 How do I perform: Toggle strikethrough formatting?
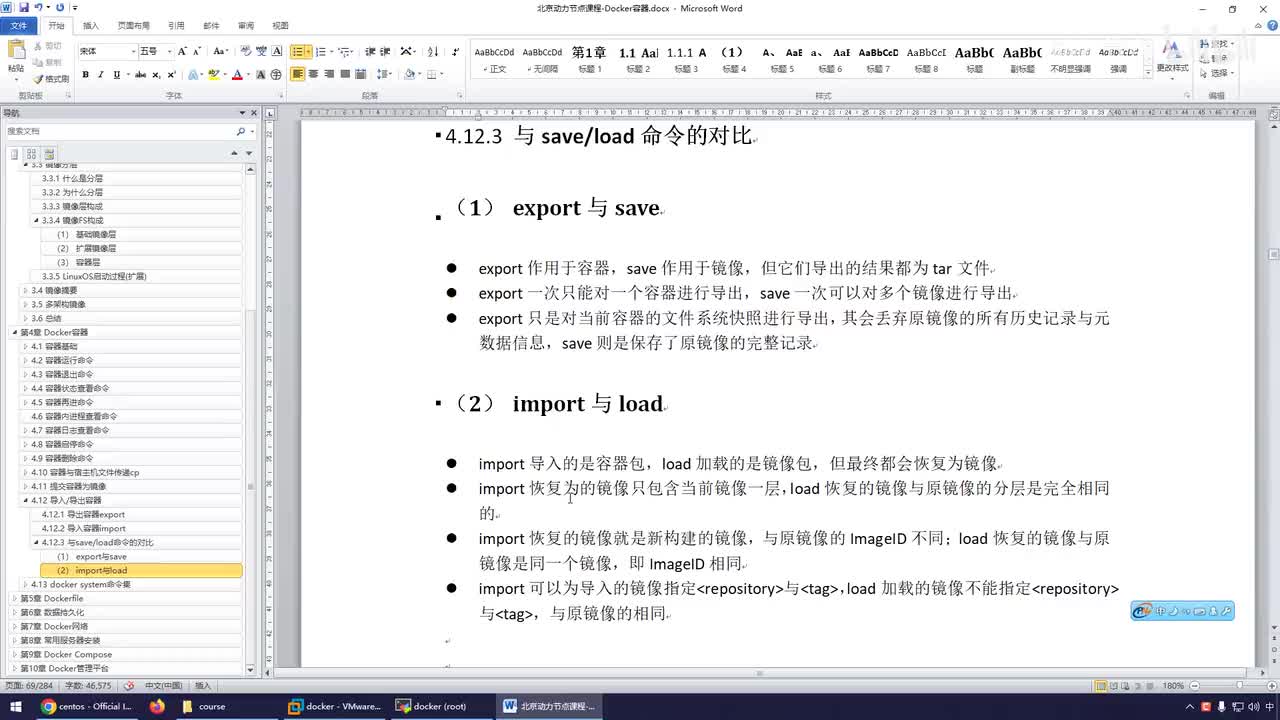(x=141, y=75)
